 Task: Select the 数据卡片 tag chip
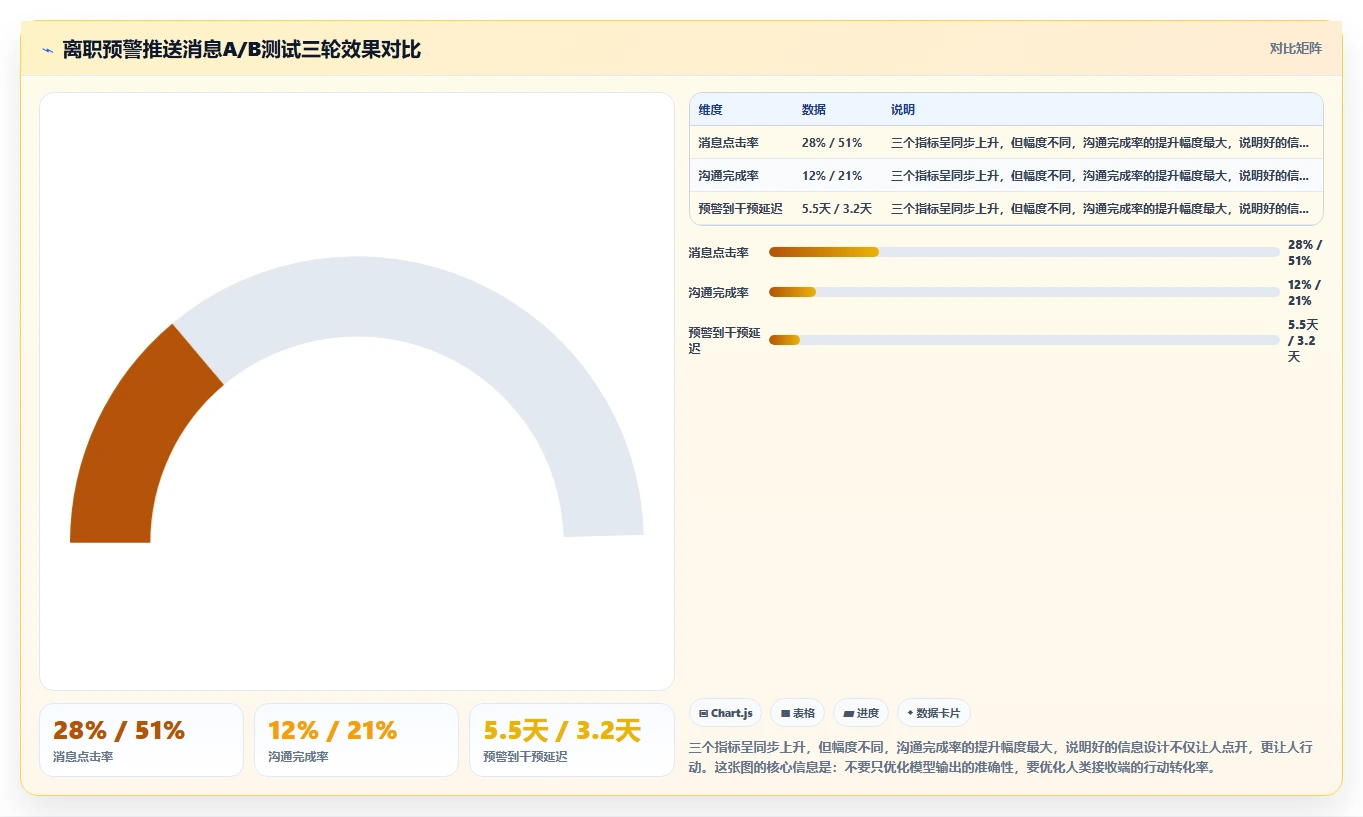tap(934, 713)
